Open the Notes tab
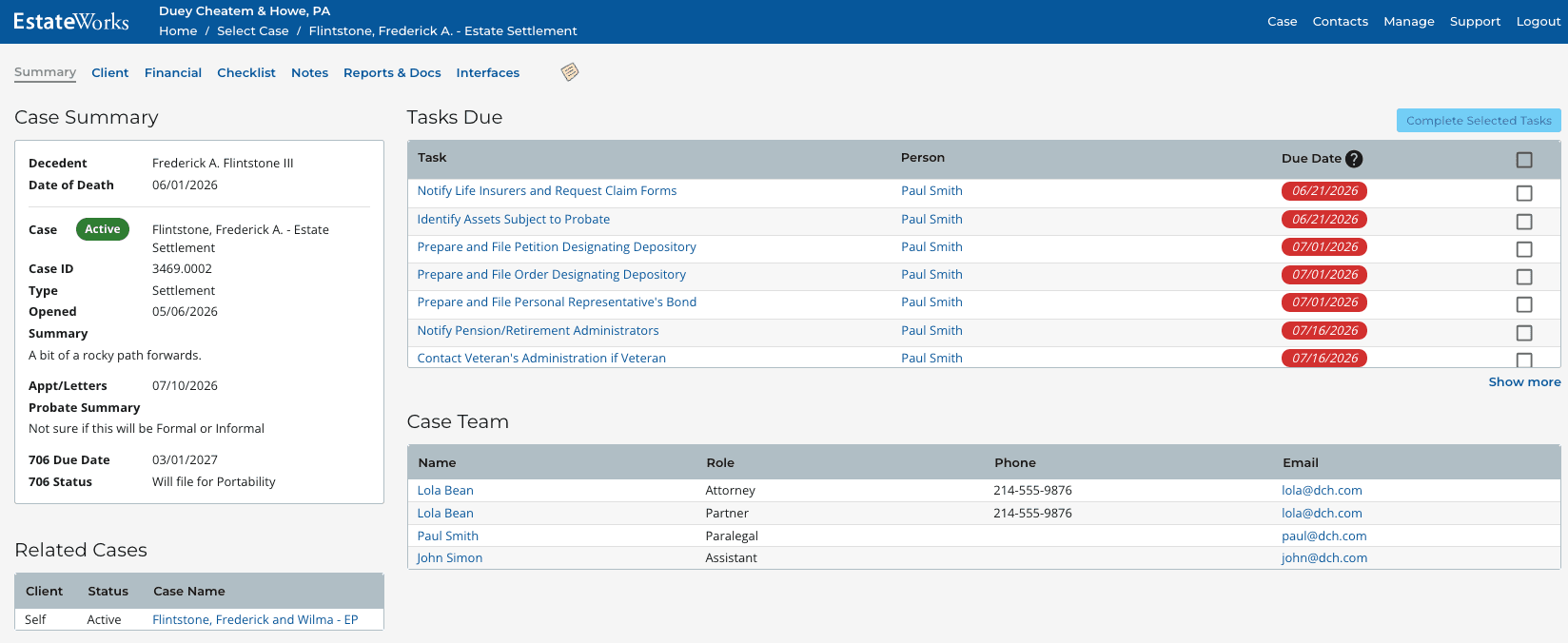 [x=309, y=72]
